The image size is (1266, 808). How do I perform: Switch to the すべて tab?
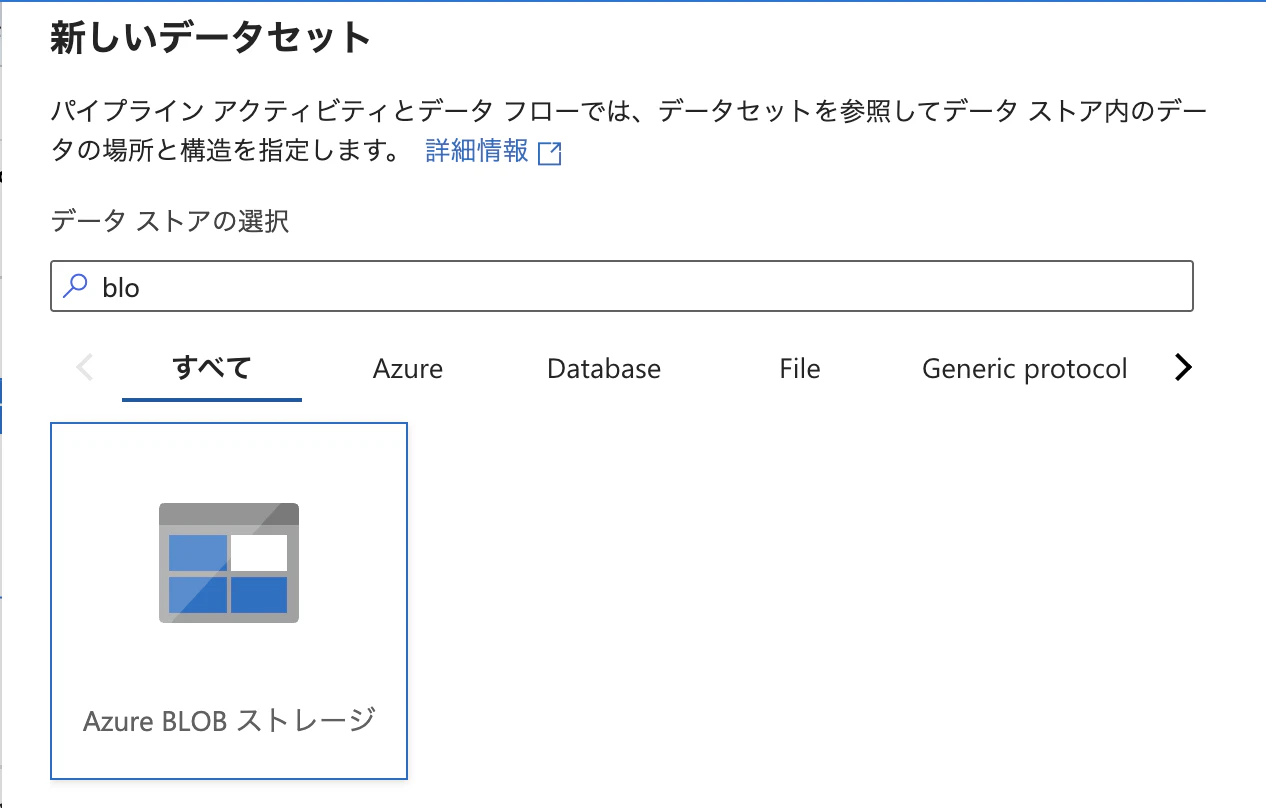click(x=212, y=368)
